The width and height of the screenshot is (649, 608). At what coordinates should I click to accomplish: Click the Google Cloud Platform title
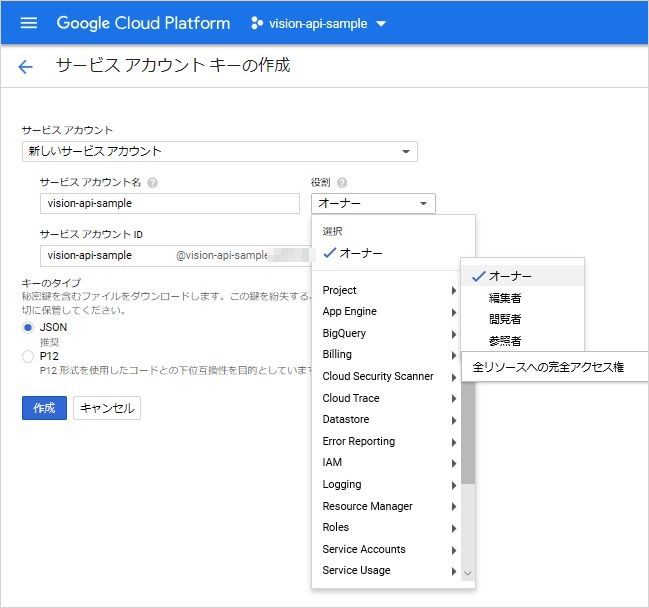143,23
